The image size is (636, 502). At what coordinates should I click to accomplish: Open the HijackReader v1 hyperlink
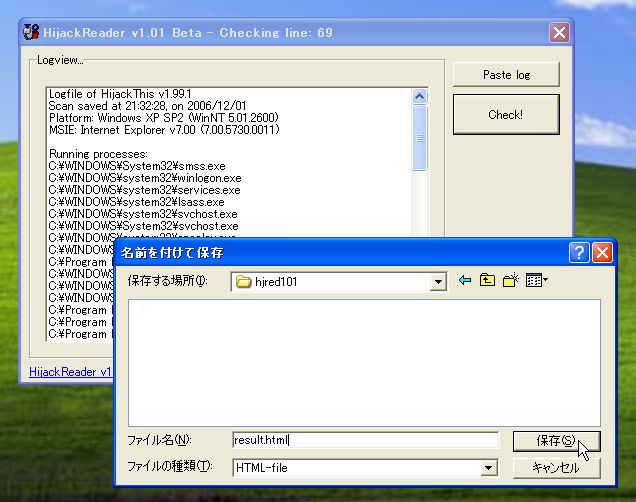click(70, 372)
